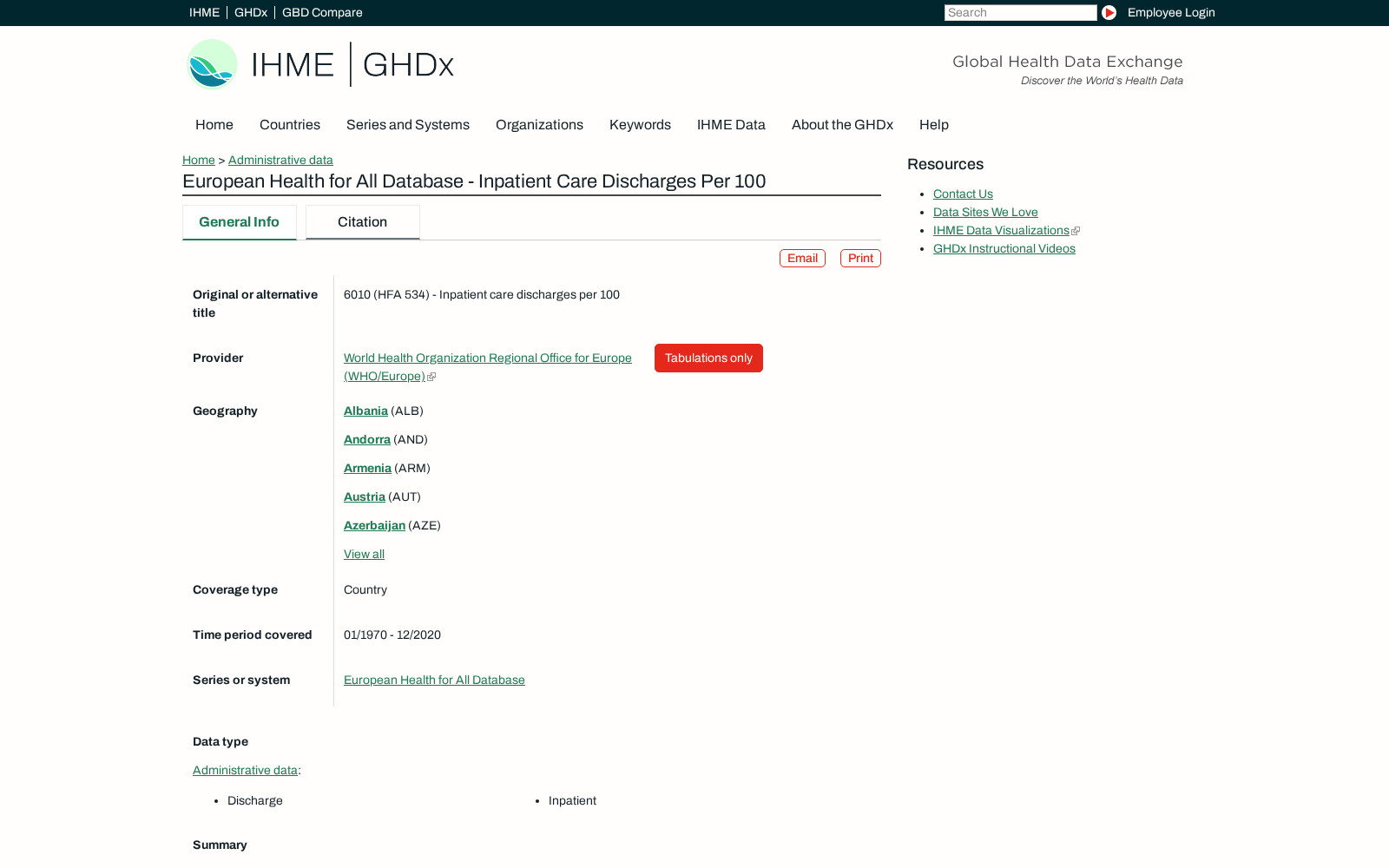
Task: Follow the Home breadcrumb link
Action: (199, 160)
